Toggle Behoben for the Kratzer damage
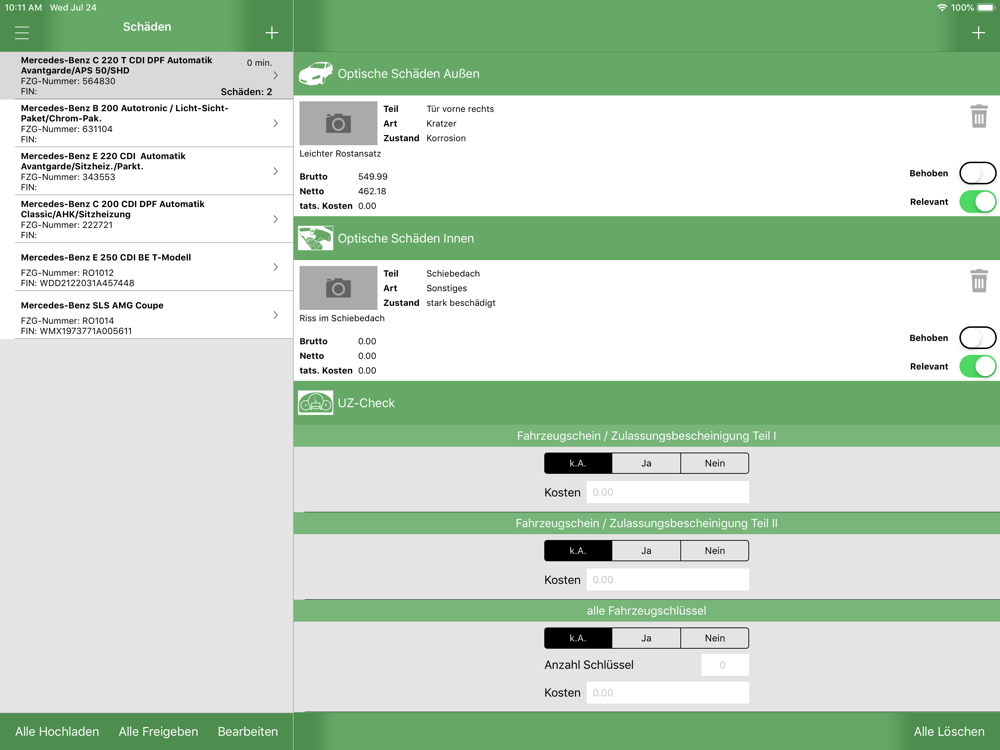This screenshot has height=750, width=1000. (x=978, y=173)
